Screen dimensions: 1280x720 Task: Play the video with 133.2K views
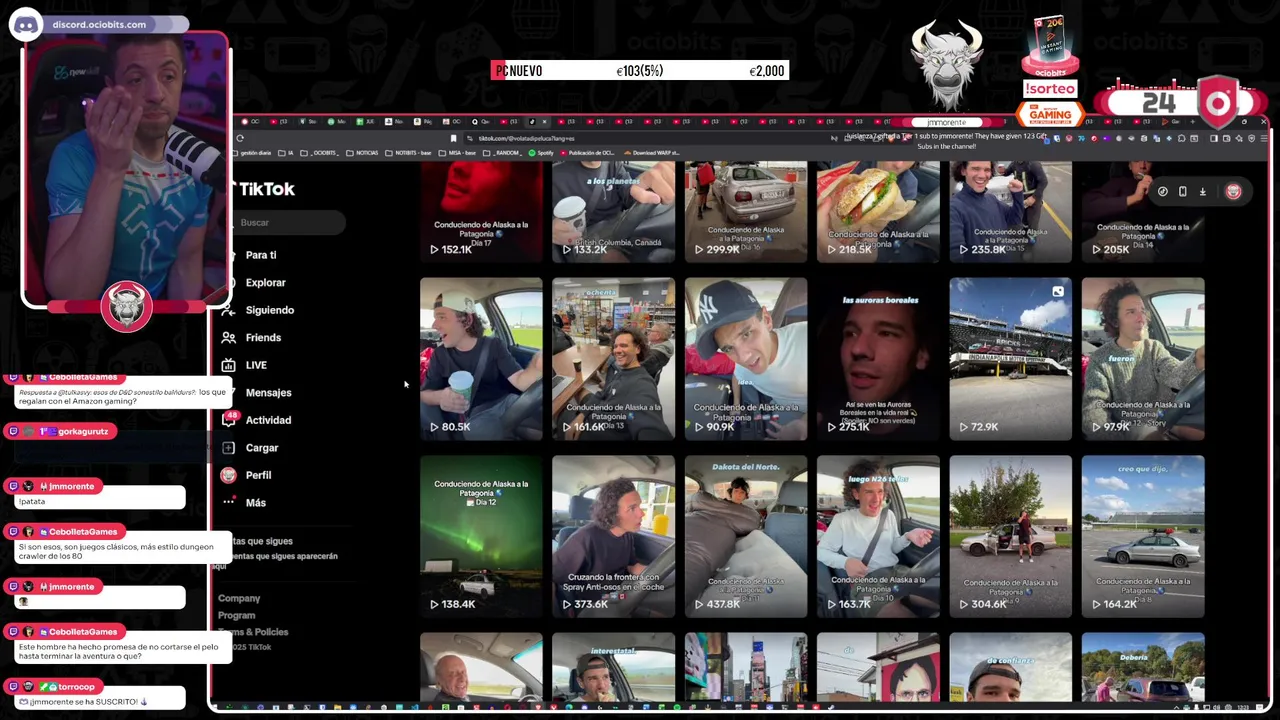(613, 212)
